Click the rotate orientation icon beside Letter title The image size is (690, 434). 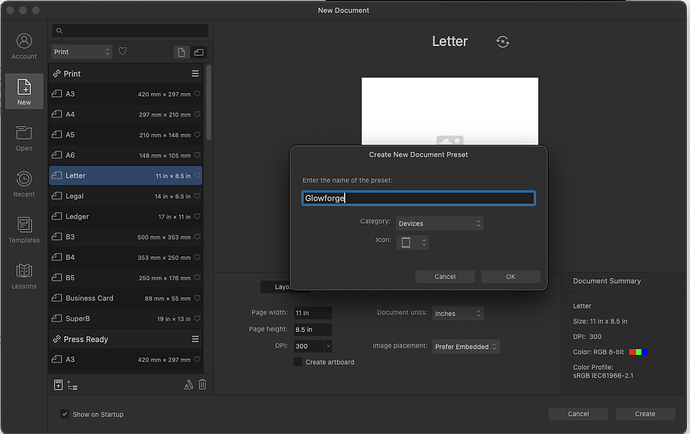(502, 41)
